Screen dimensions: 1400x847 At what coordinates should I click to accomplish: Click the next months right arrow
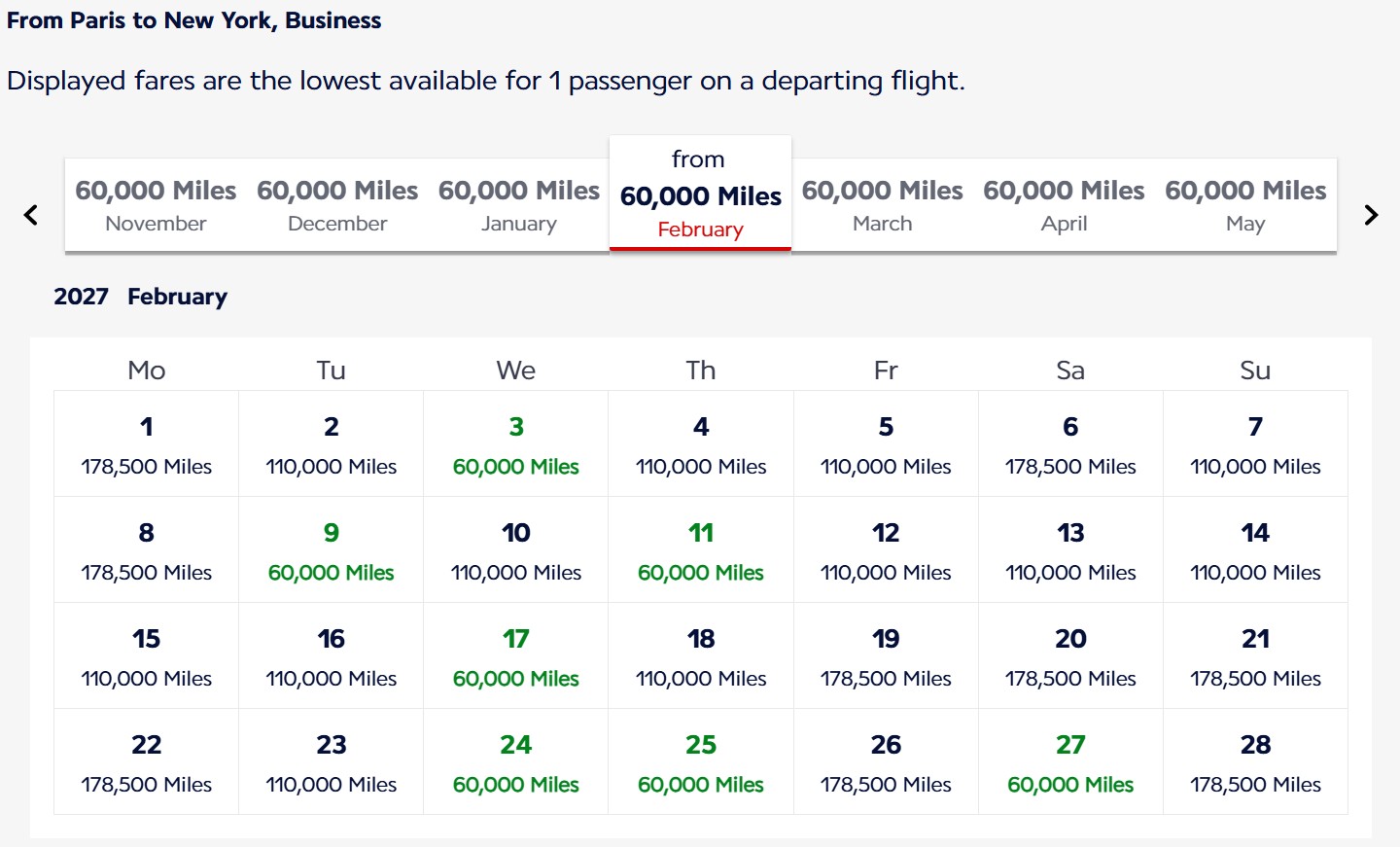(1371, 215)
